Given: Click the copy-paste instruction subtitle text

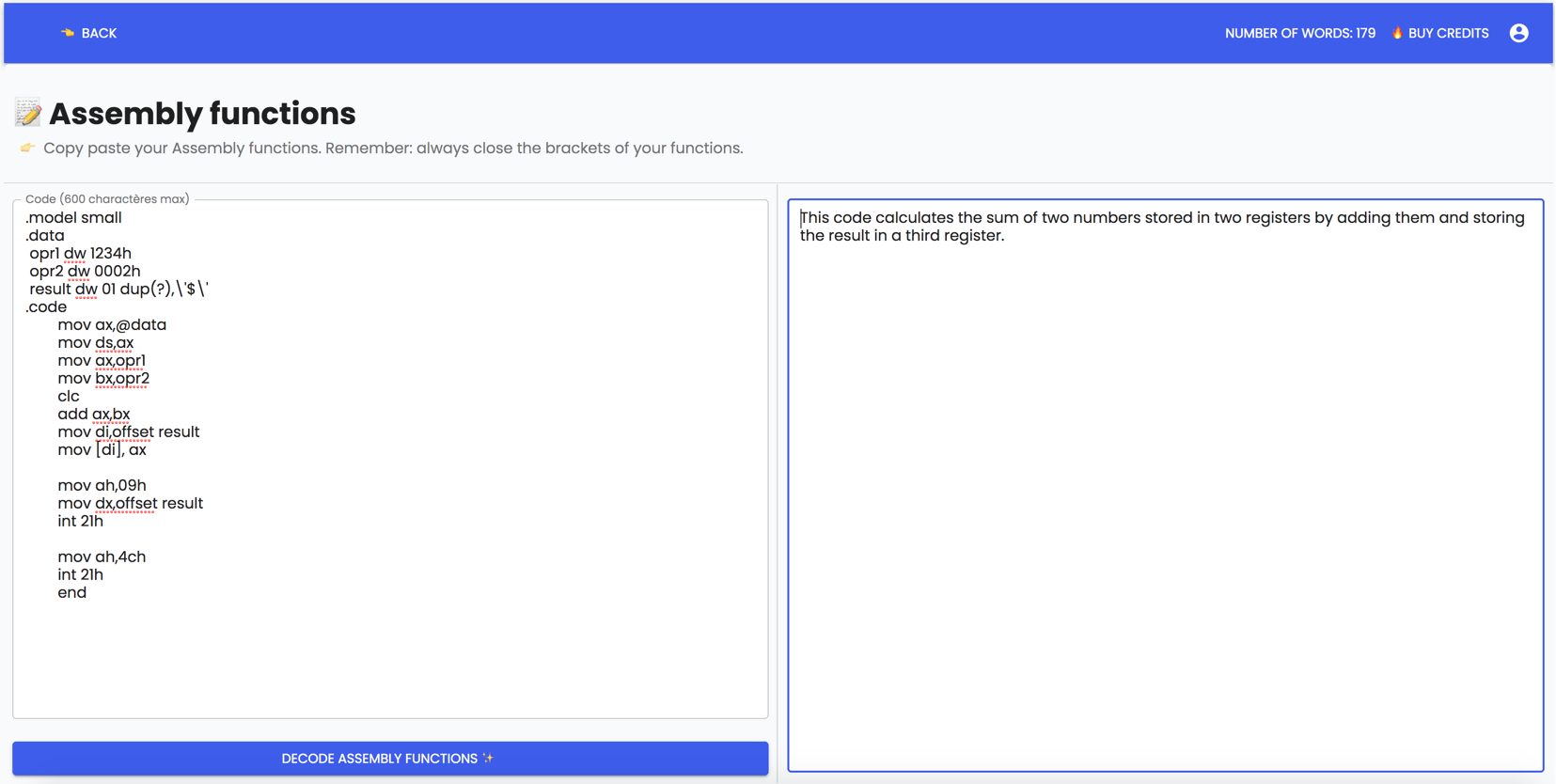Looking at the screenshot, I should 393,149.
